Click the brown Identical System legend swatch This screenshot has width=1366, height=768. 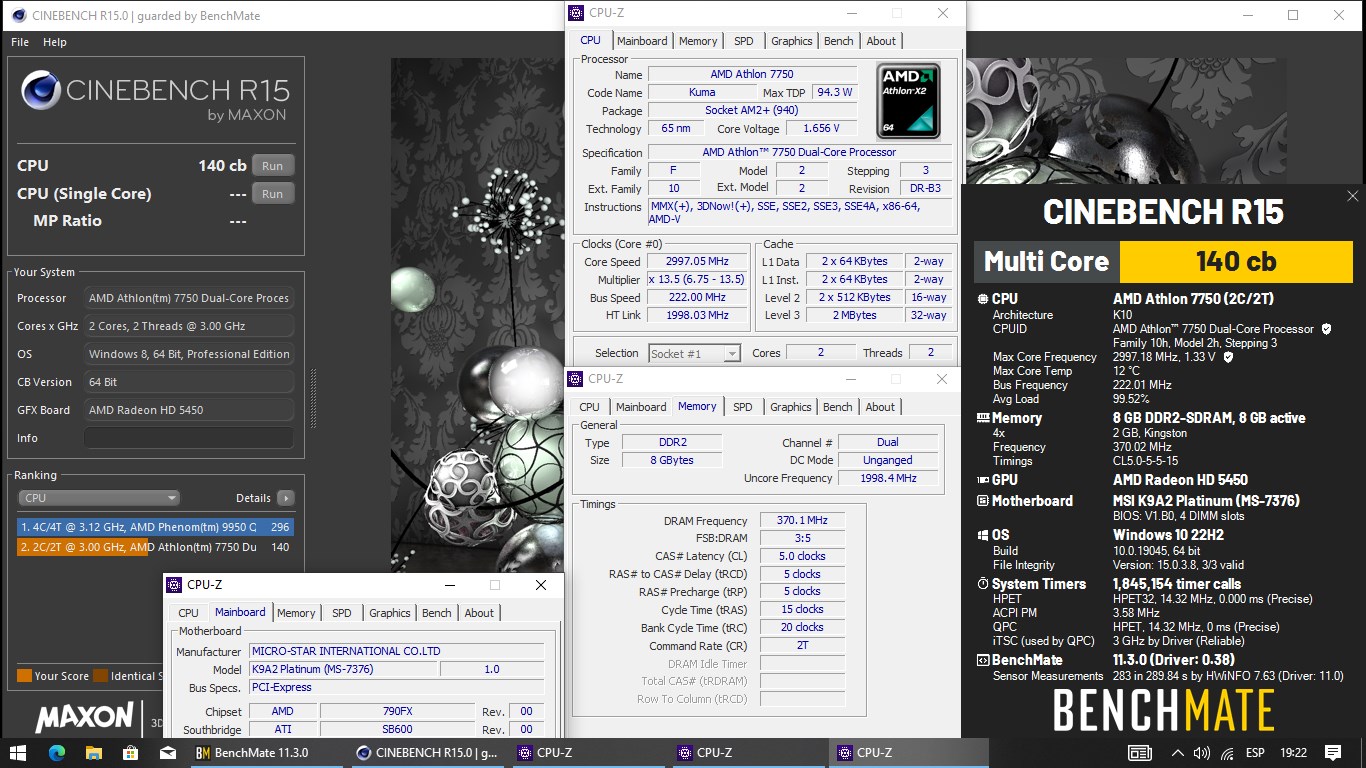pos(100,676)
